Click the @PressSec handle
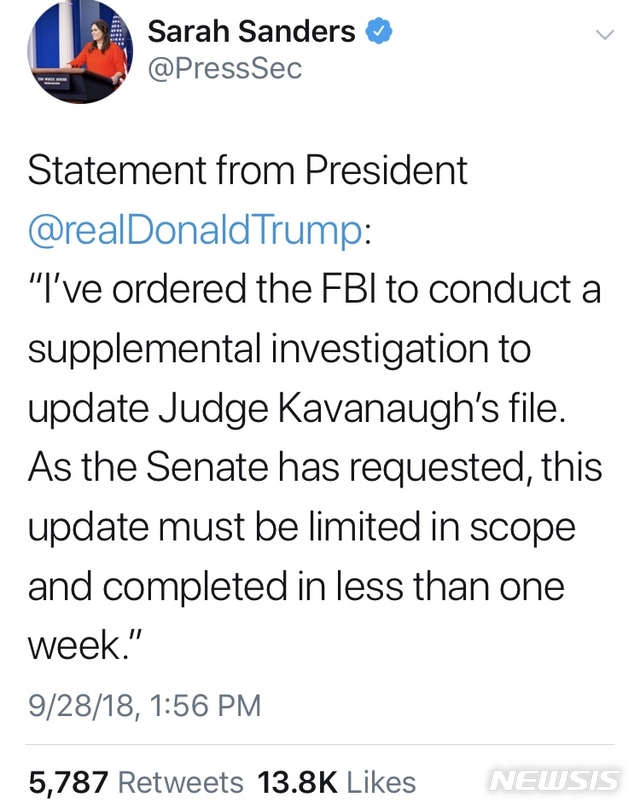Image resolution: width=640 pixels, height=809 pixels. [x=224, y=69]
